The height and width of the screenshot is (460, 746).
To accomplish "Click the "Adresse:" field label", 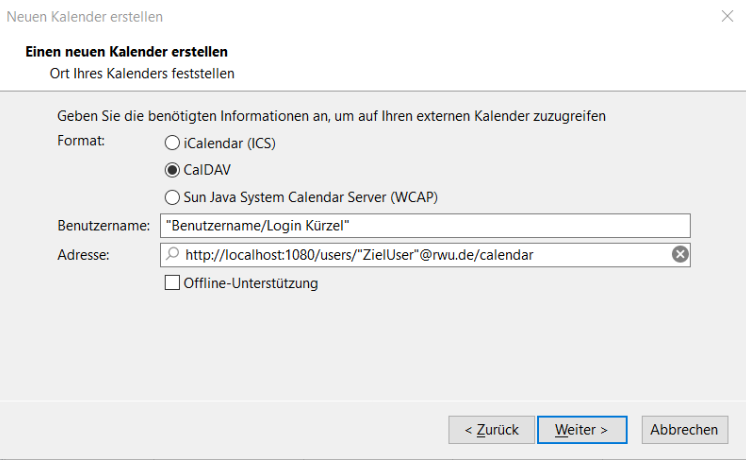I will tap(83, 255).
